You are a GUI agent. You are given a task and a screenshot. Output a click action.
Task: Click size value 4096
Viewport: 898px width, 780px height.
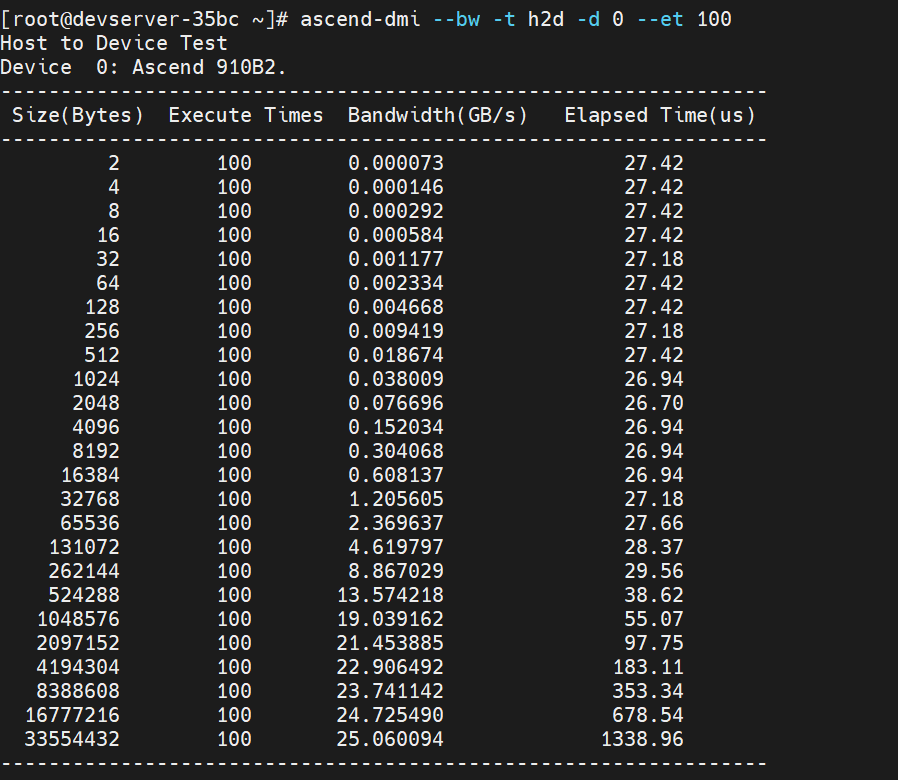point(96,428)
